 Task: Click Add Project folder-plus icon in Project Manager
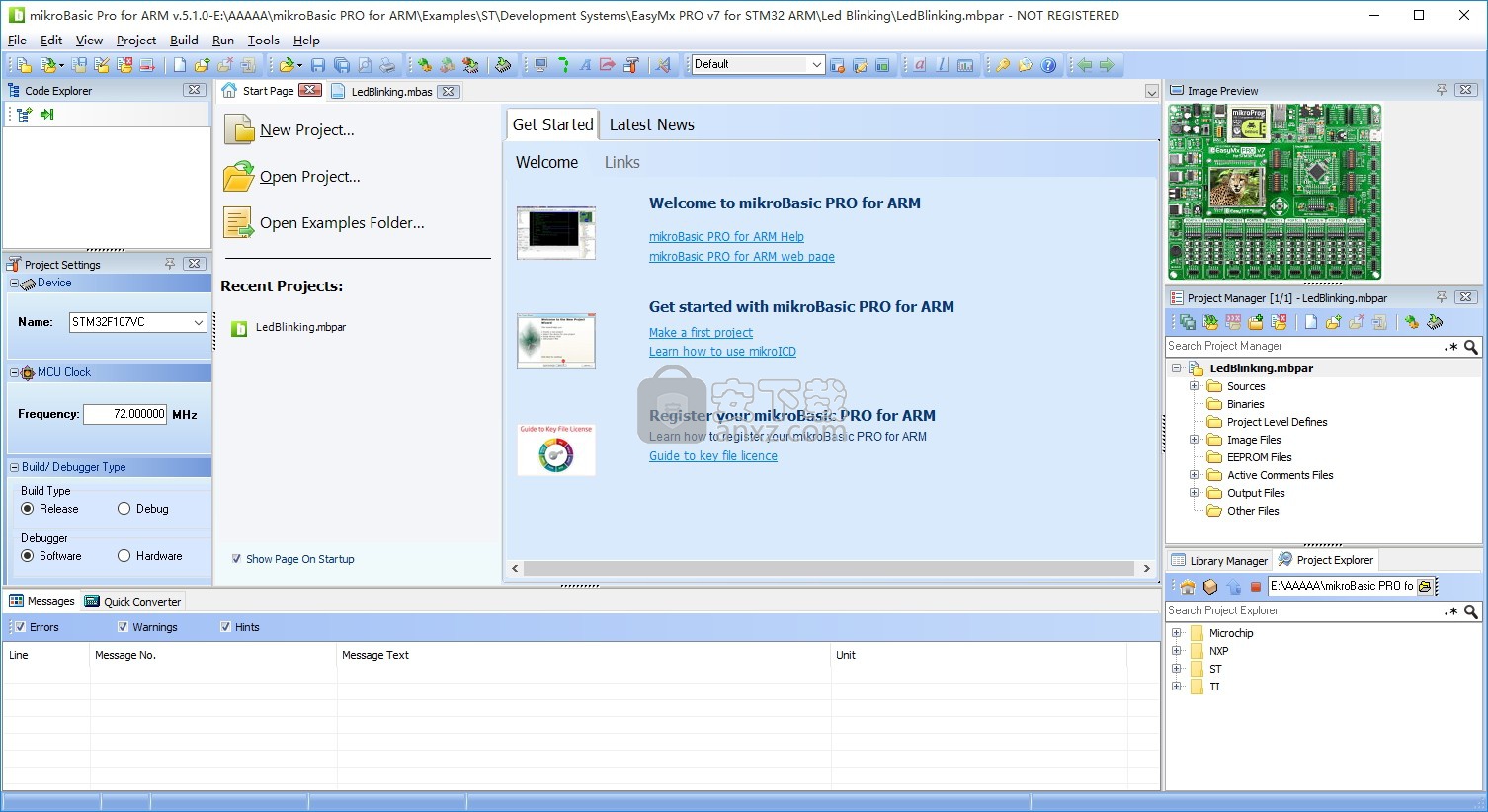tap(1256, 322)
